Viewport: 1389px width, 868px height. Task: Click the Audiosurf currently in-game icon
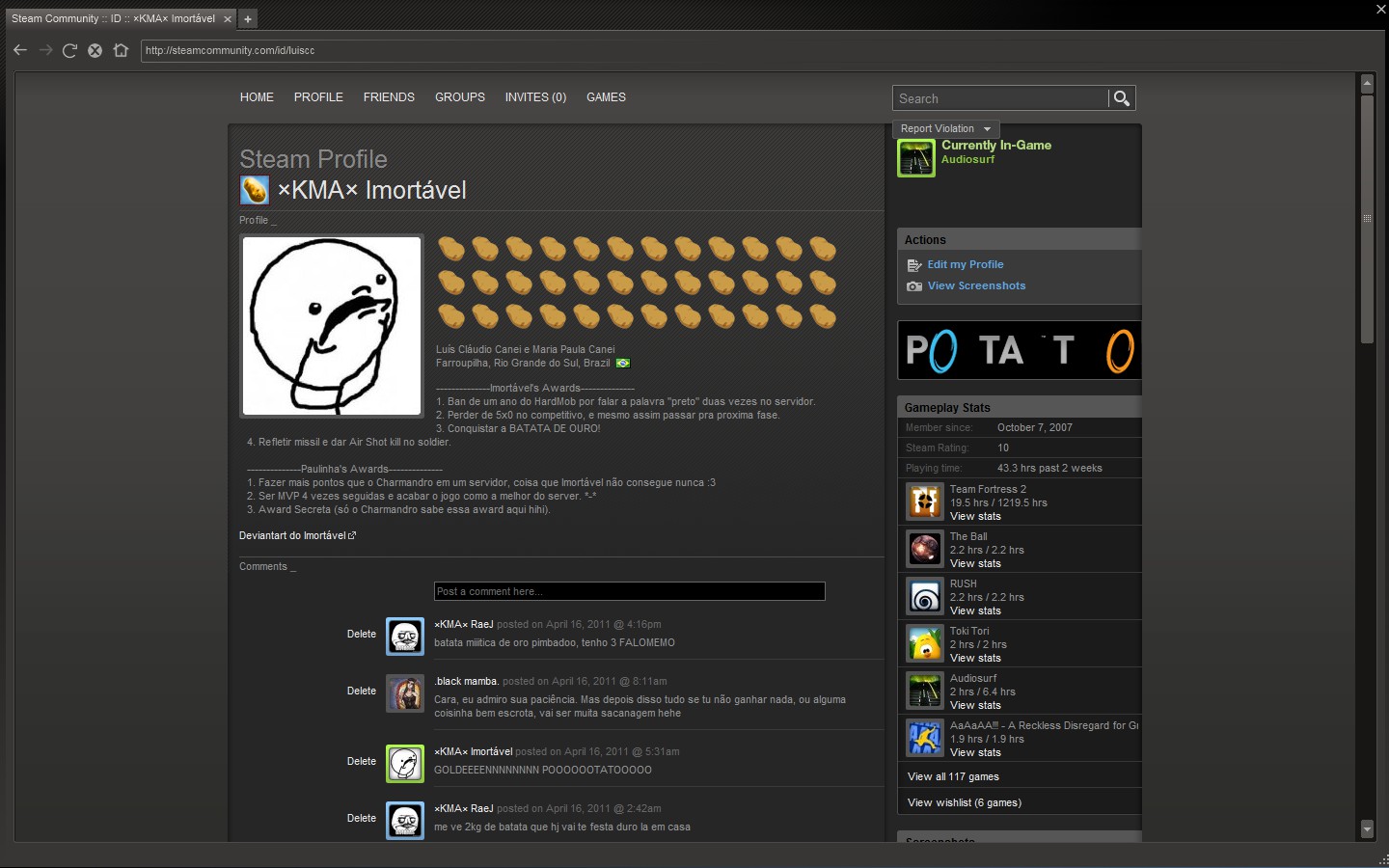[916, 158]
